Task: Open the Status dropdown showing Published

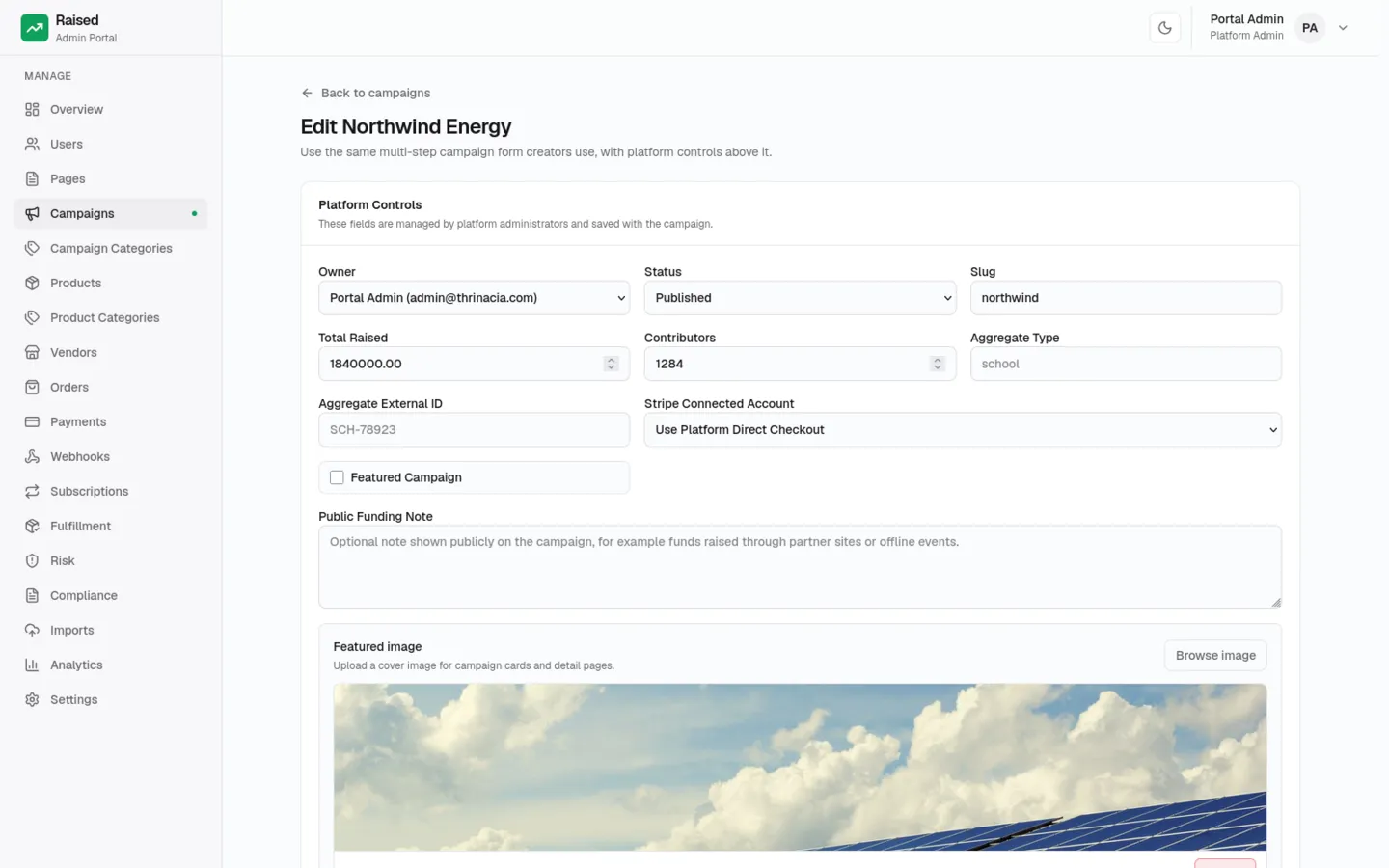Action: 800,298
